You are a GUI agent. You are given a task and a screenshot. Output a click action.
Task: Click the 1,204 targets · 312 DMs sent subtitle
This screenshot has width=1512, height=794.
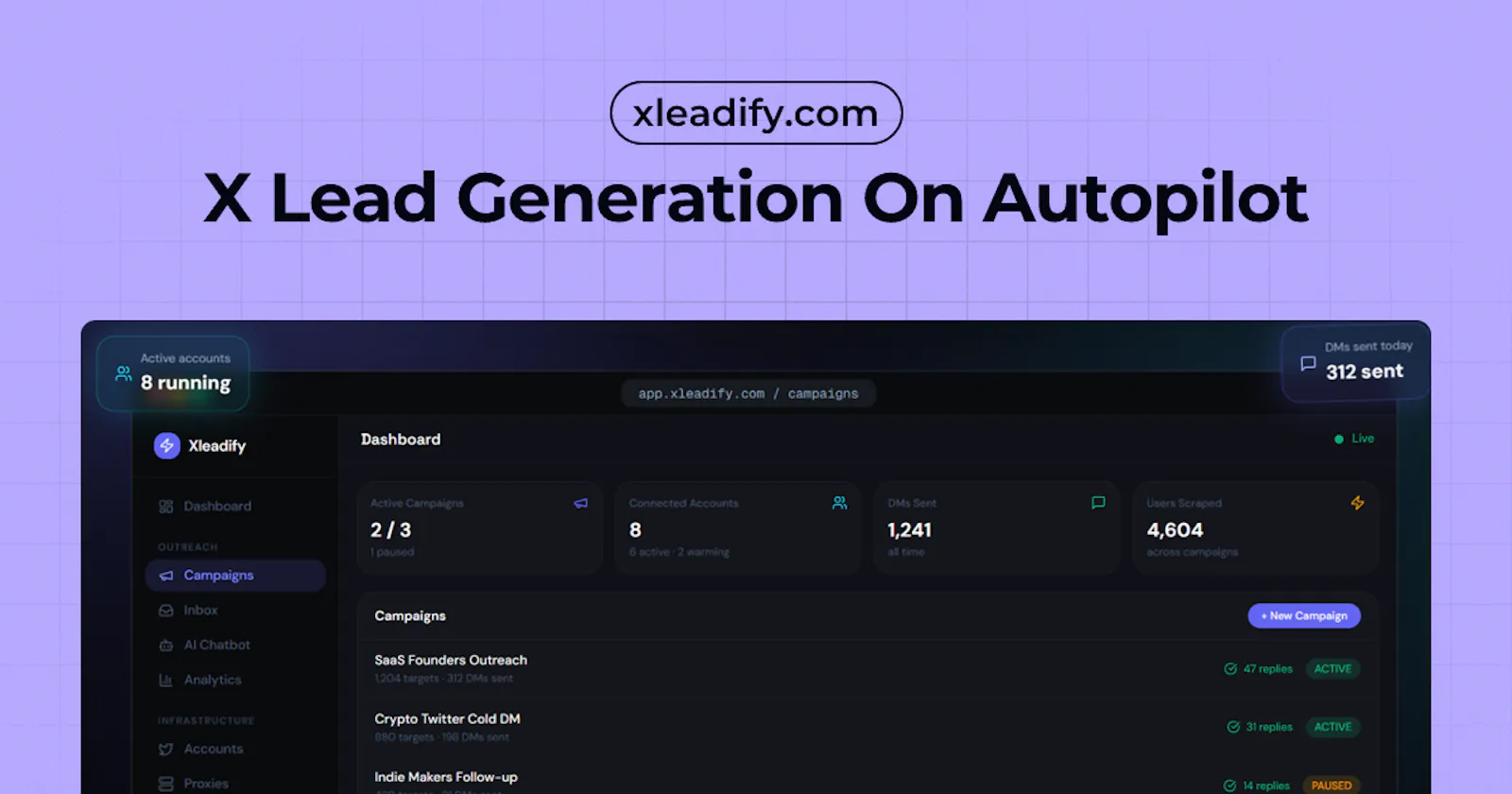click(444, 679)
